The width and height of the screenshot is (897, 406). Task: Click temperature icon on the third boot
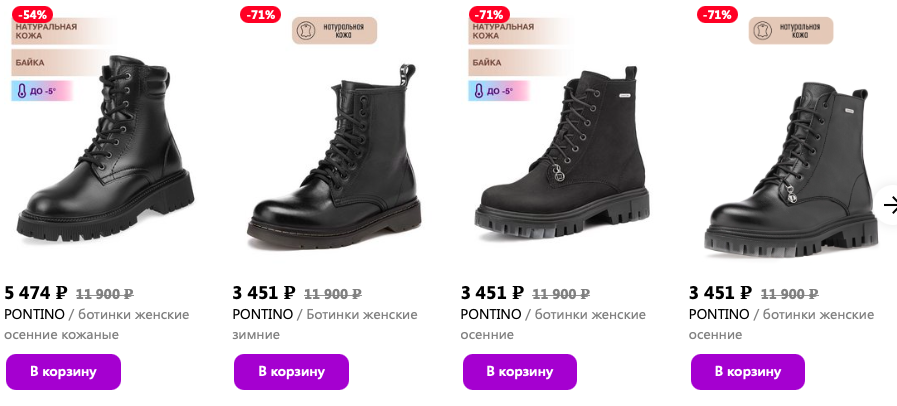click(478, 91)
